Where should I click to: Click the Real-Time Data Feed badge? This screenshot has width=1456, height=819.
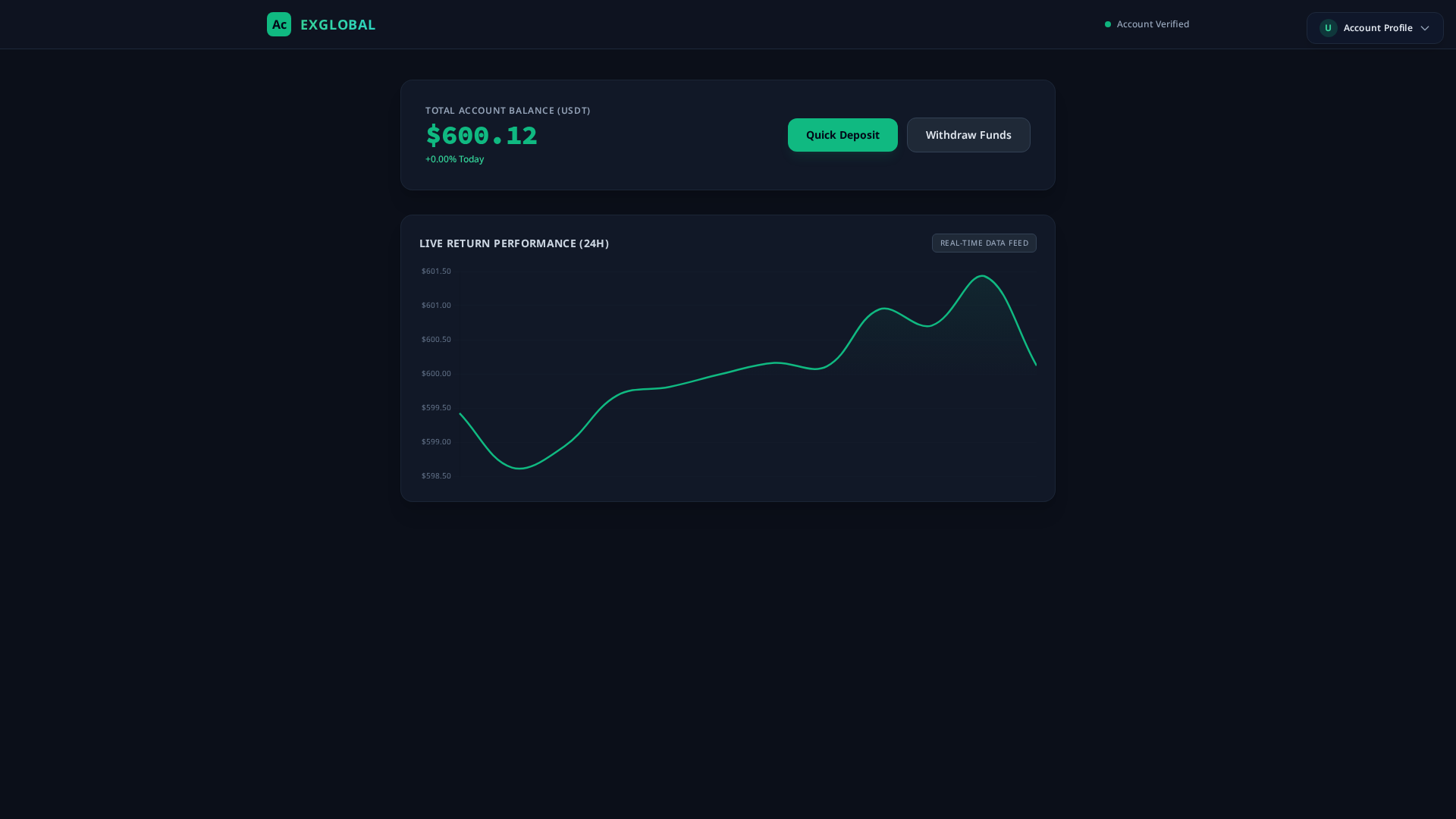pyautogui.click(x=984, y=243)
